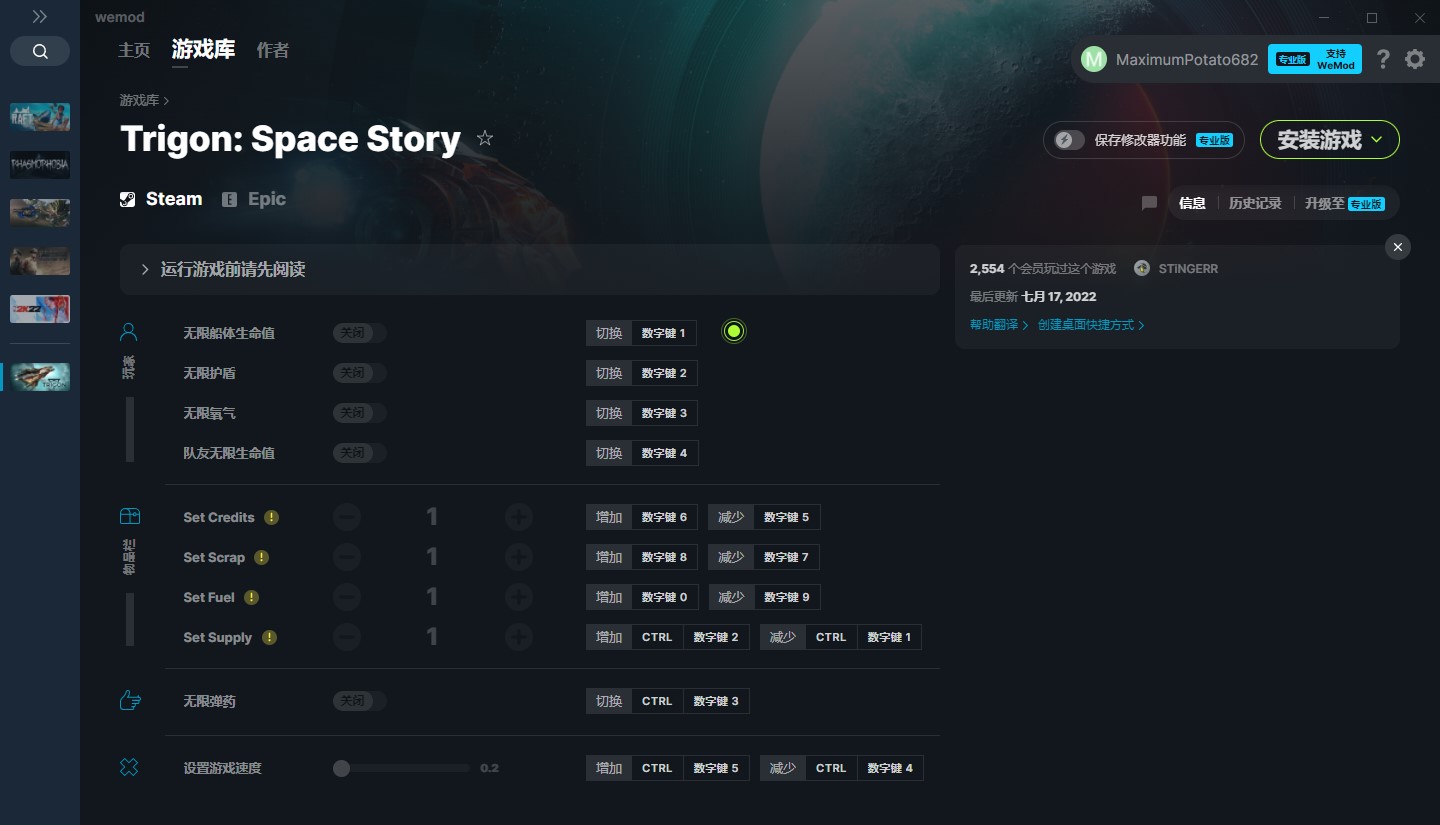Viewport: 1440px width, 825px height.
Task: Open settings gear icon
Action: point(1415,59)
